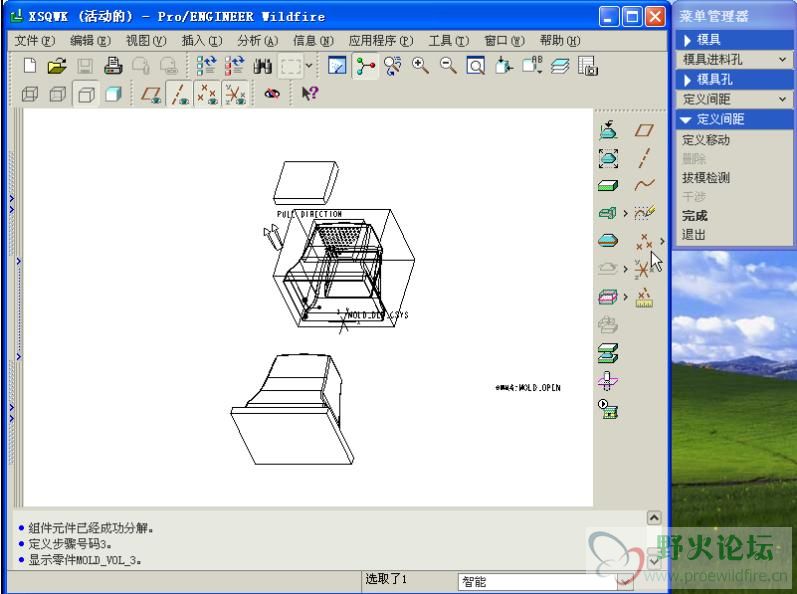
Task: Select the parting surface tool icon
Action: click(608, 240)
